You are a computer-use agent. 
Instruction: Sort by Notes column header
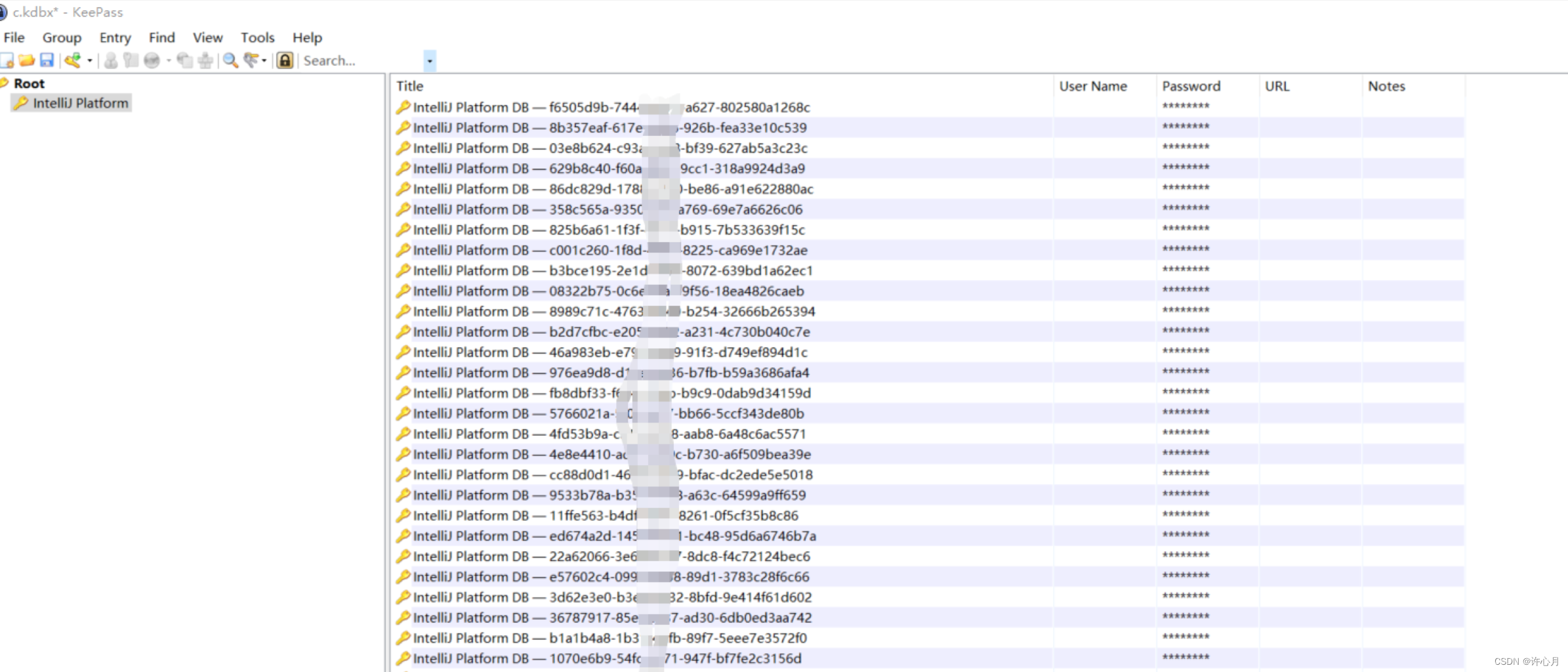tap(1414, 86)
